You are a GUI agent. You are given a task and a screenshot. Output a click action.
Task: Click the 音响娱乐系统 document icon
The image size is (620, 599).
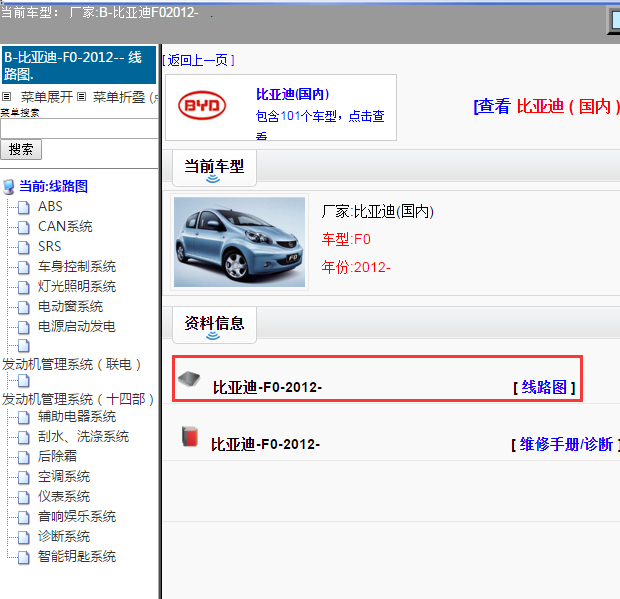point(23,517)
